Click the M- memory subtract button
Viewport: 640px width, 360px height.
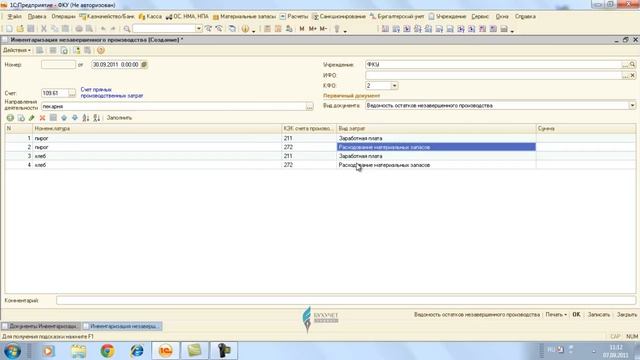pyautogui.click(x=323, y=29)
